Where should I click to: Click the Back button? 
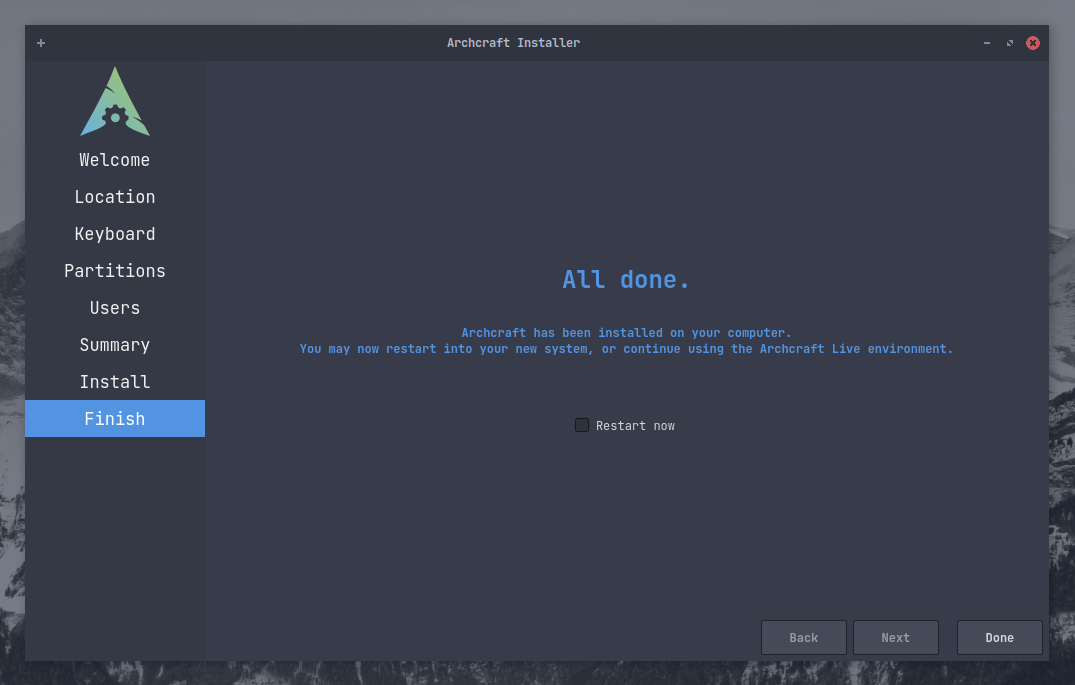[804, 638]
